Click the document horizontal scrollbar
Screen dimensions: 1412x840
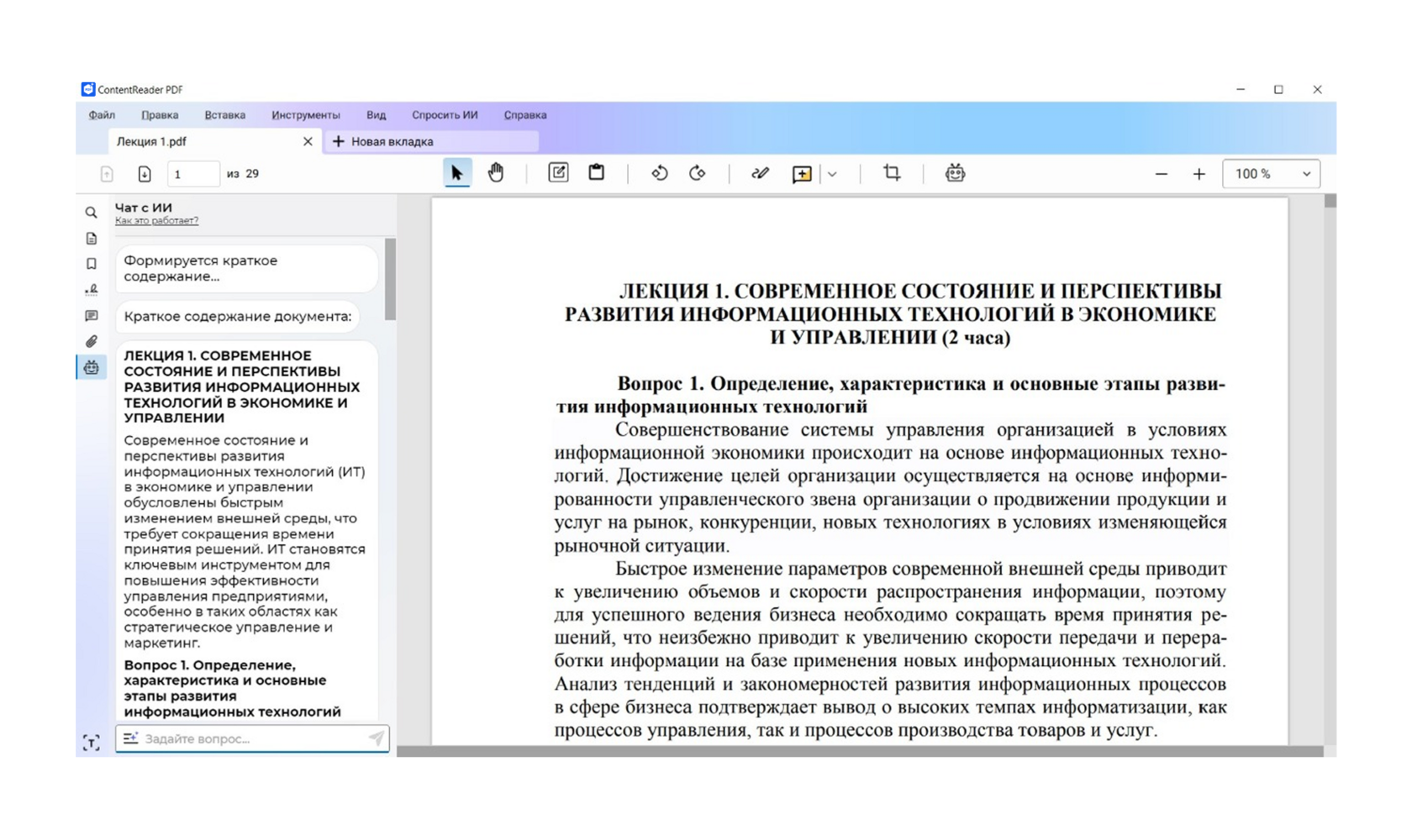[860, 751]
